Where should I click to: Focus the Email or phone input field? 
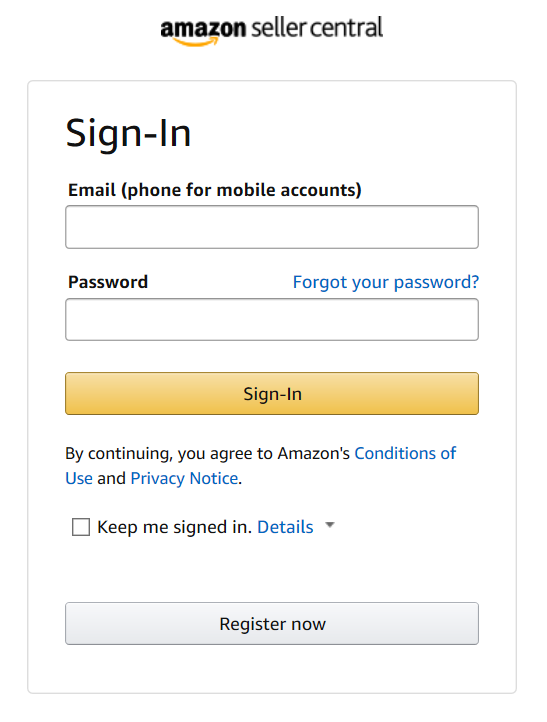pos(272,227)
